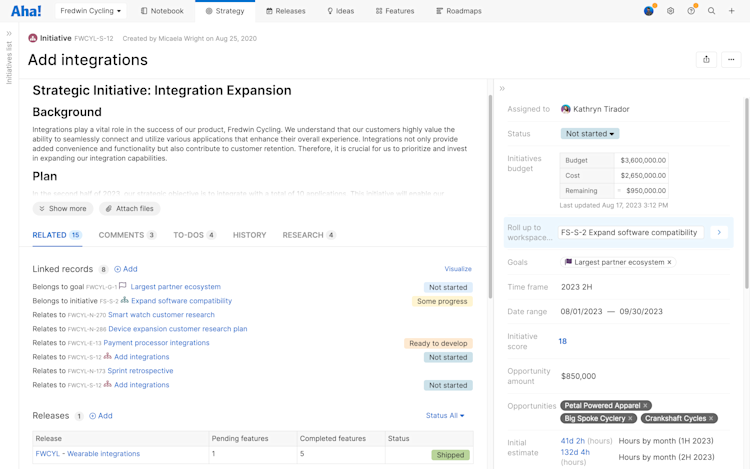
Task: Edit the end date 09/30/2023
Action: (x=641, y=312)
